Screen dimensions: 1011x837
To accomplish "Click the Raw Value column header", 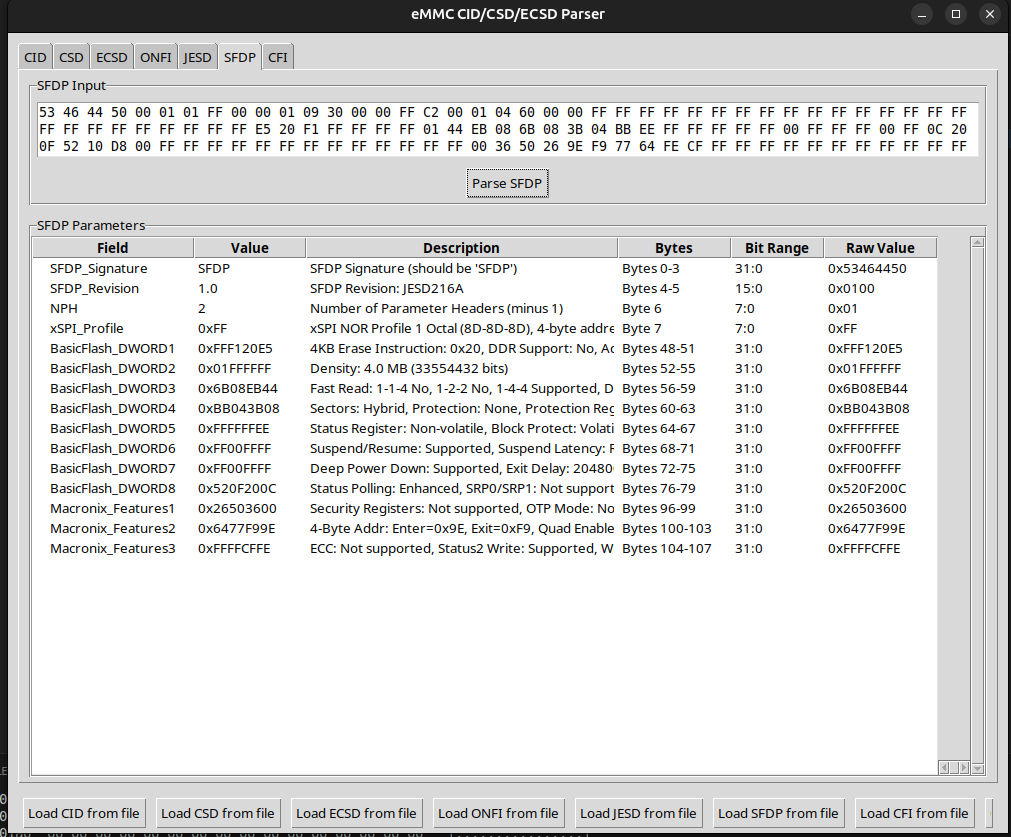I will click(x=880, y=248).
